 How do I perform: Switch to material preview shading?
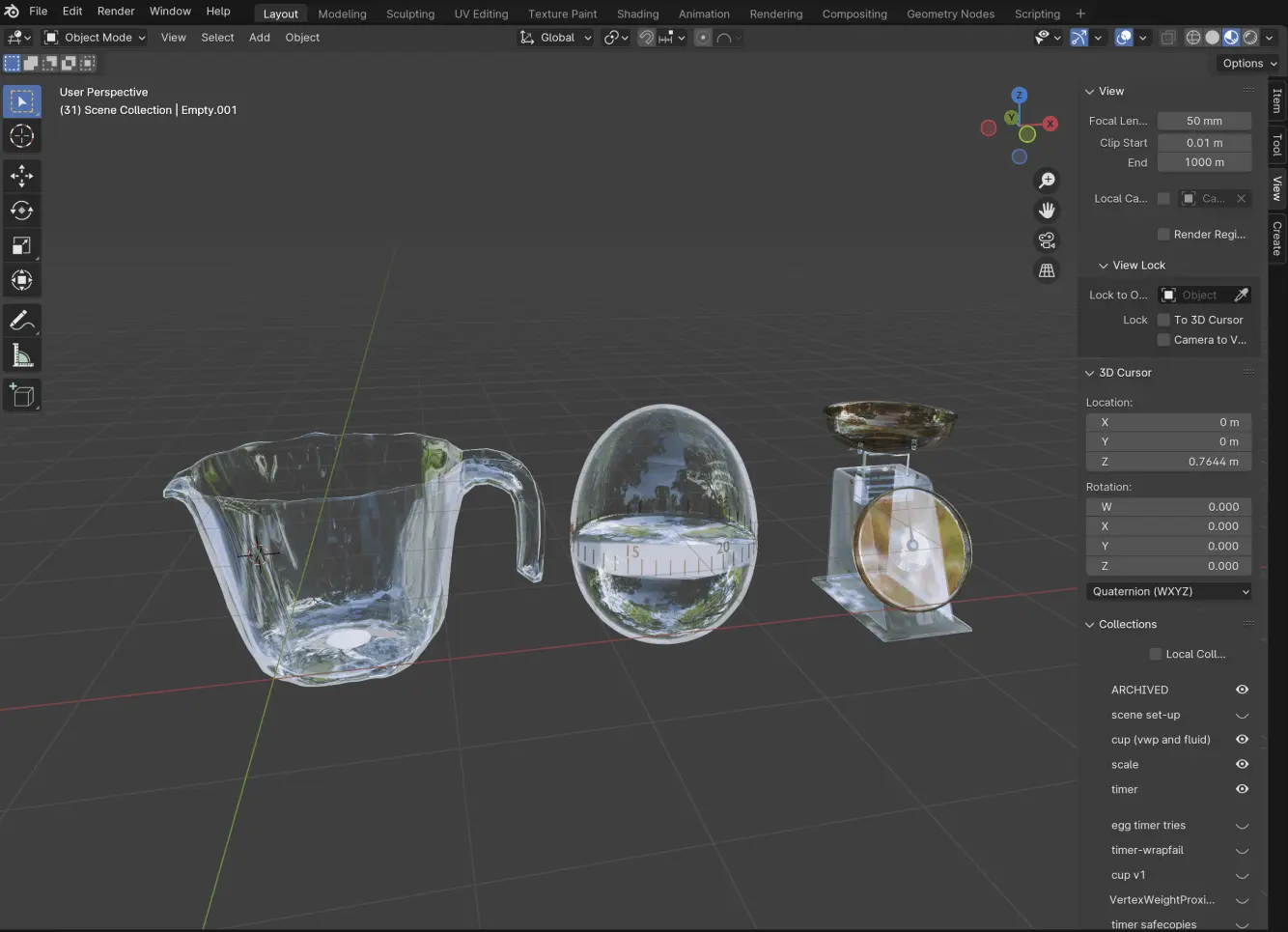coord(1231,38)
